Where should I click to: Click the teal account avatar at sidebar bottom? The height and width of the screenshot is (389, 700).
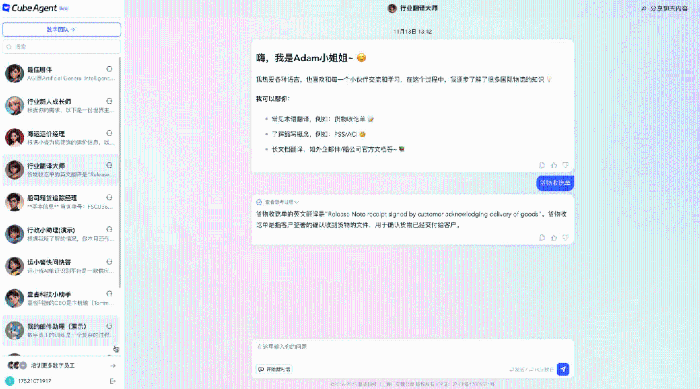(x=10, y=381)
